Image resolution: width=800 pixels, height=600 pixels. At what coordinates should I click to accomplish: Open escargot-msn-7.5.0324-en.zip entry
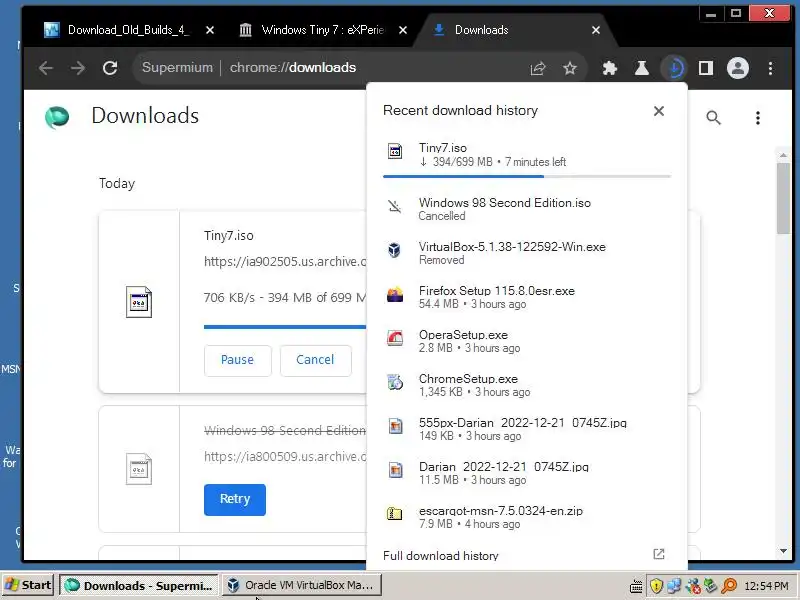(527, 517)
